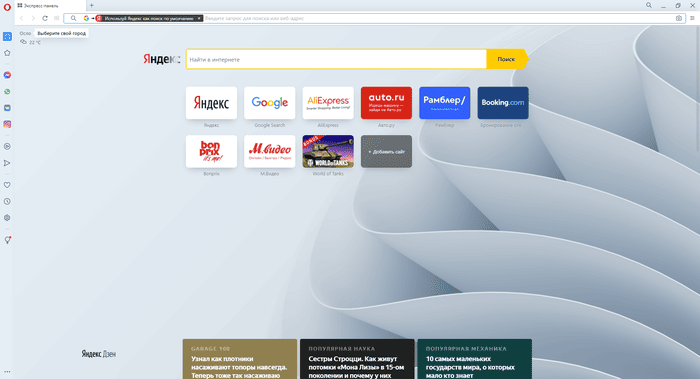Open the AliExpress speed dial tile
Viewport: 700px width, 379px height.
(328, 103)
